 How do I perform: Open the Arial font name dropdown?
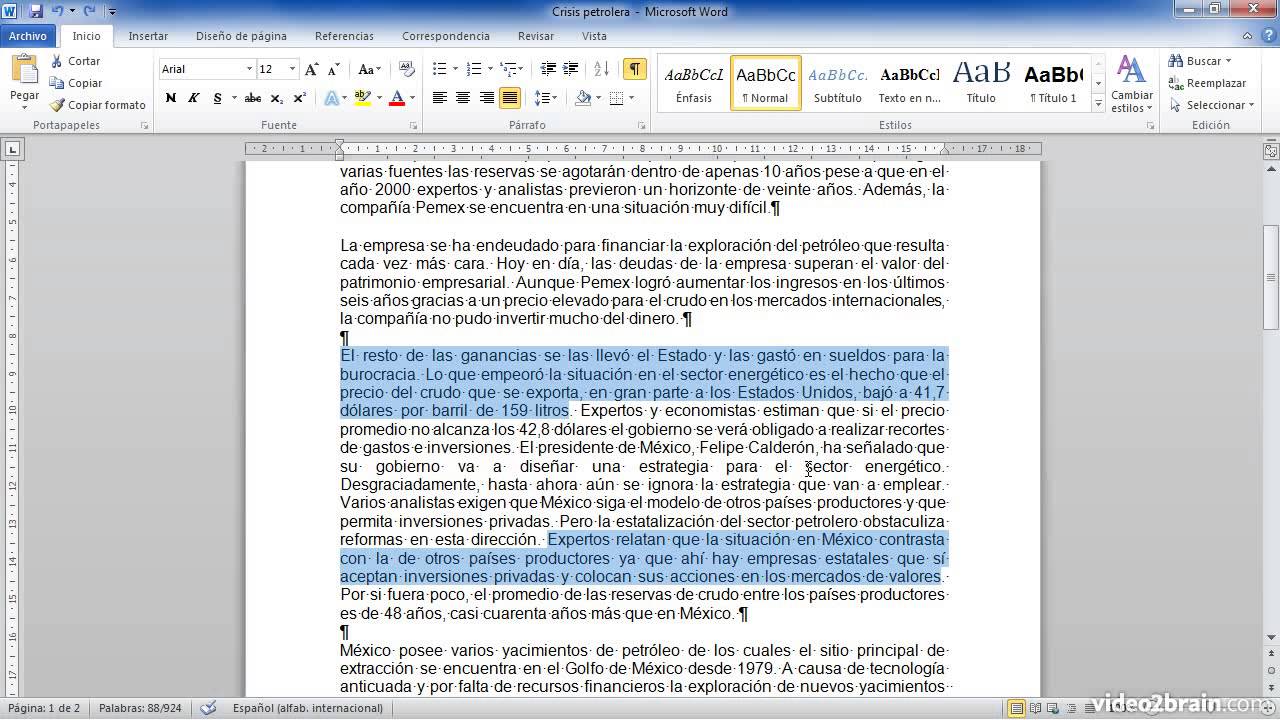click(x=249, y=69)
